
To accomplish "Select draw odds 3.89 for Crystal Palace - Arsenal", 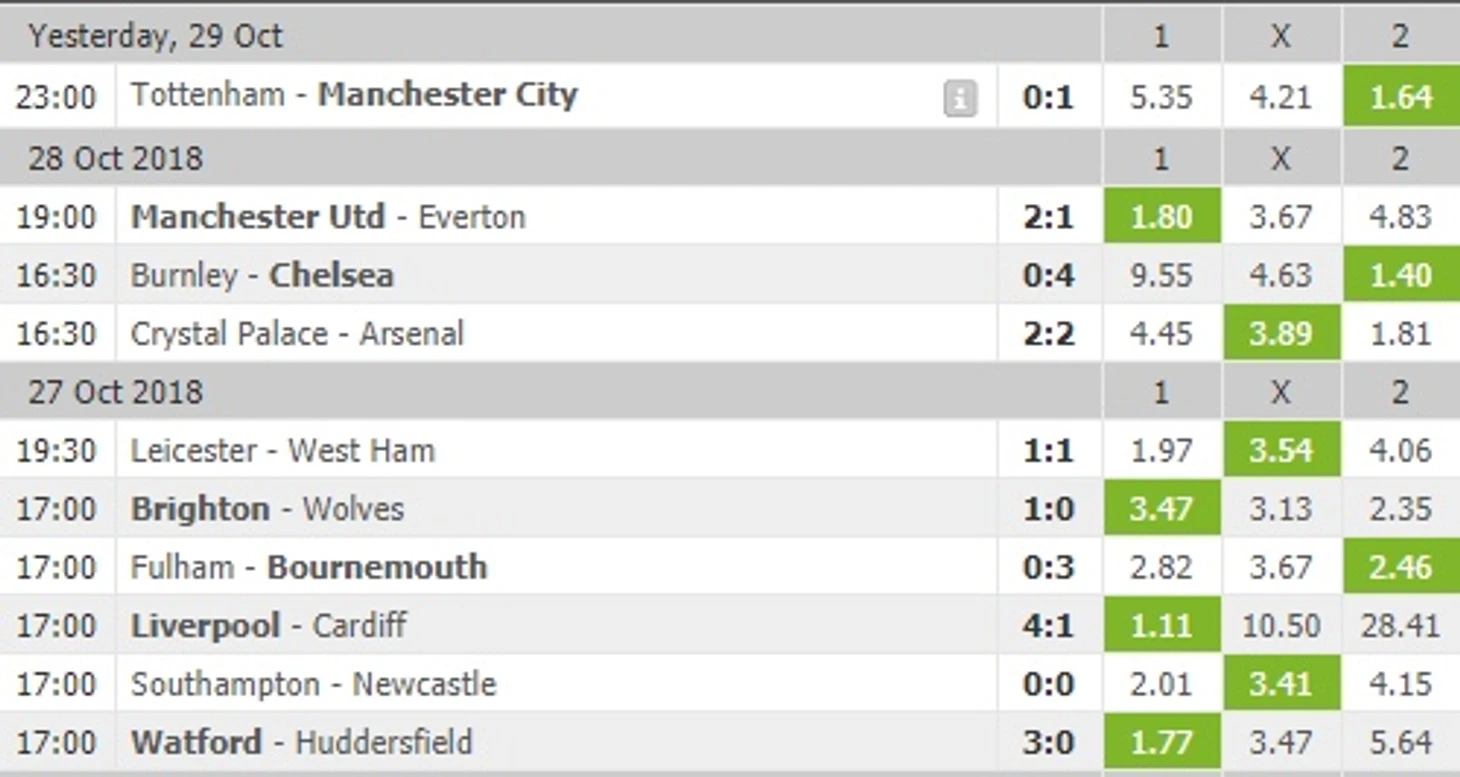I will [x=1281, y=334].
